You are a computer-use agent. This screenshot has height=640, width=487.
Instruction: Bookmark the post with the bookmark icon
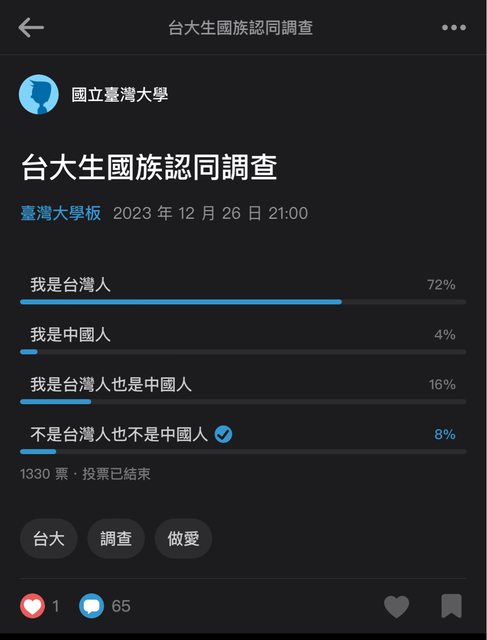pyautogui.click(x=451, y=606)
